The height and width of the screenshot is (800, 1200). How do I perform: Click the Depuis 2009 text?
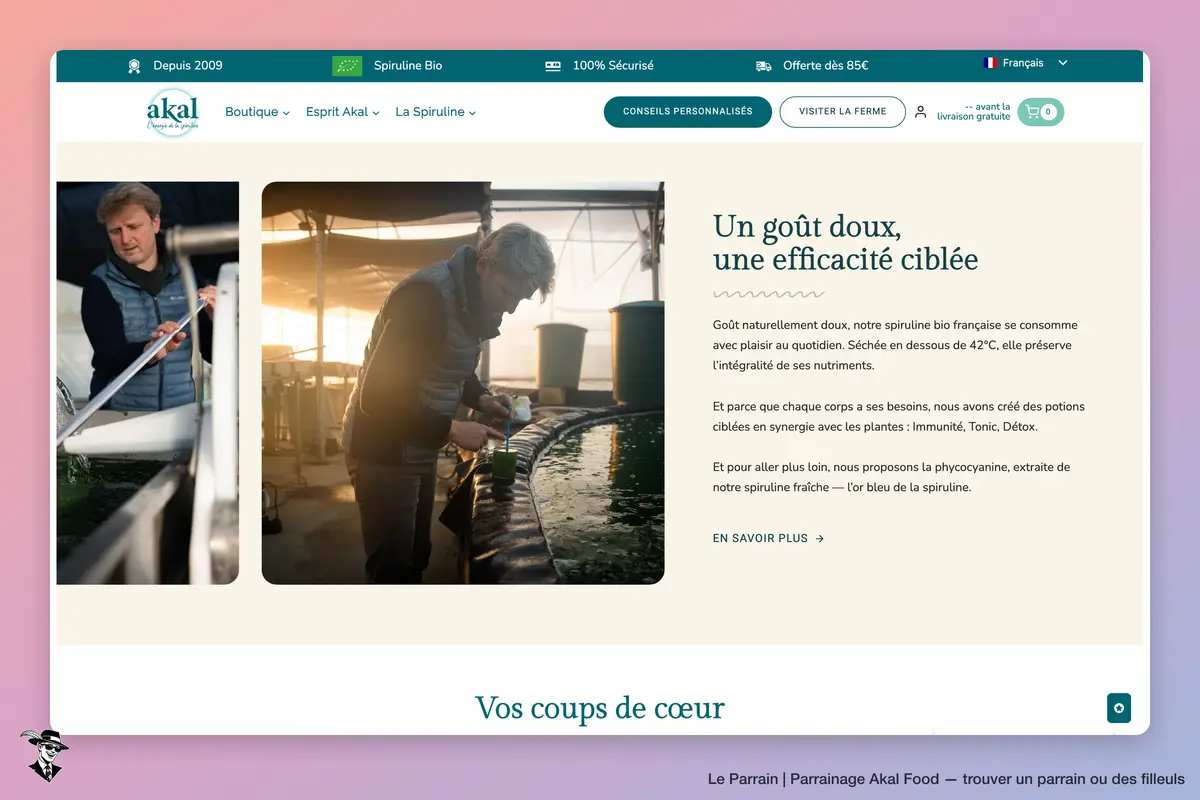188,66
